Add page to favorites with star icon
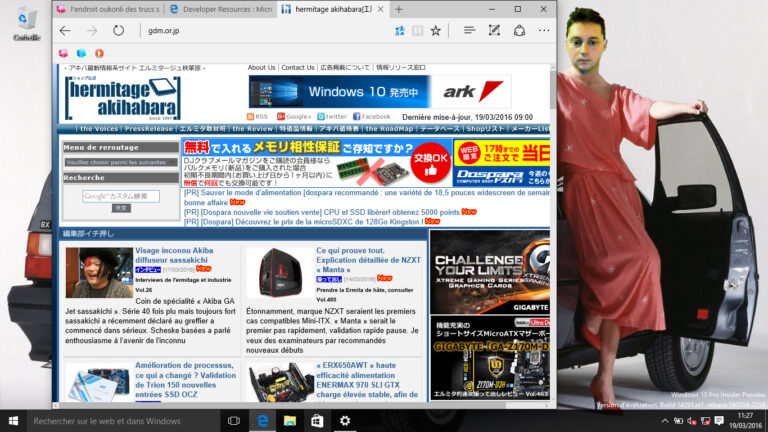768x432 pixels. 436,31
